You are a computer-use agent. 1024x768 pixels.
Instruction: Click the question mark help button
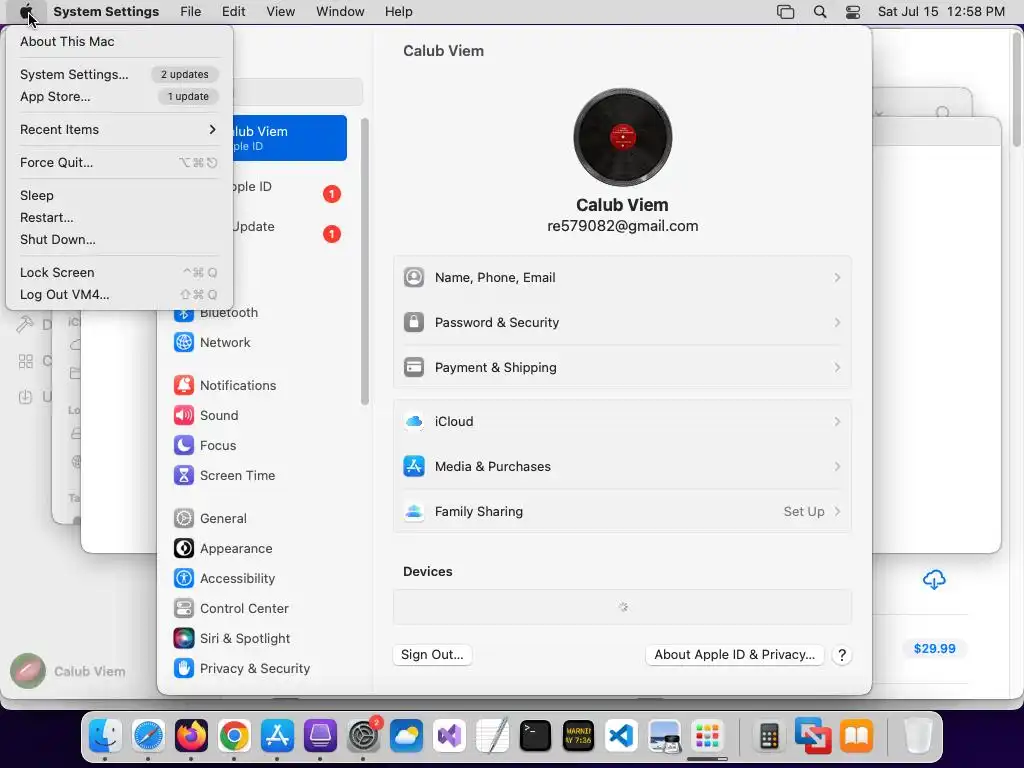842,656
